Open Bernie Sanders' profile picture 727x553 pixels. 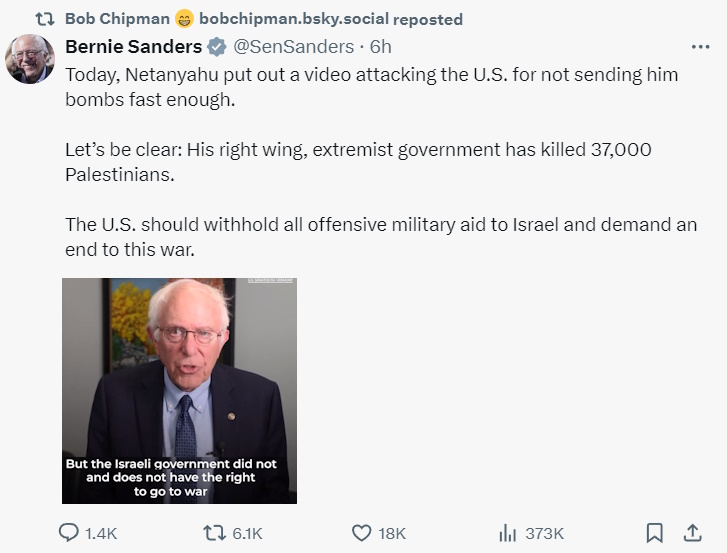[30, 58]
